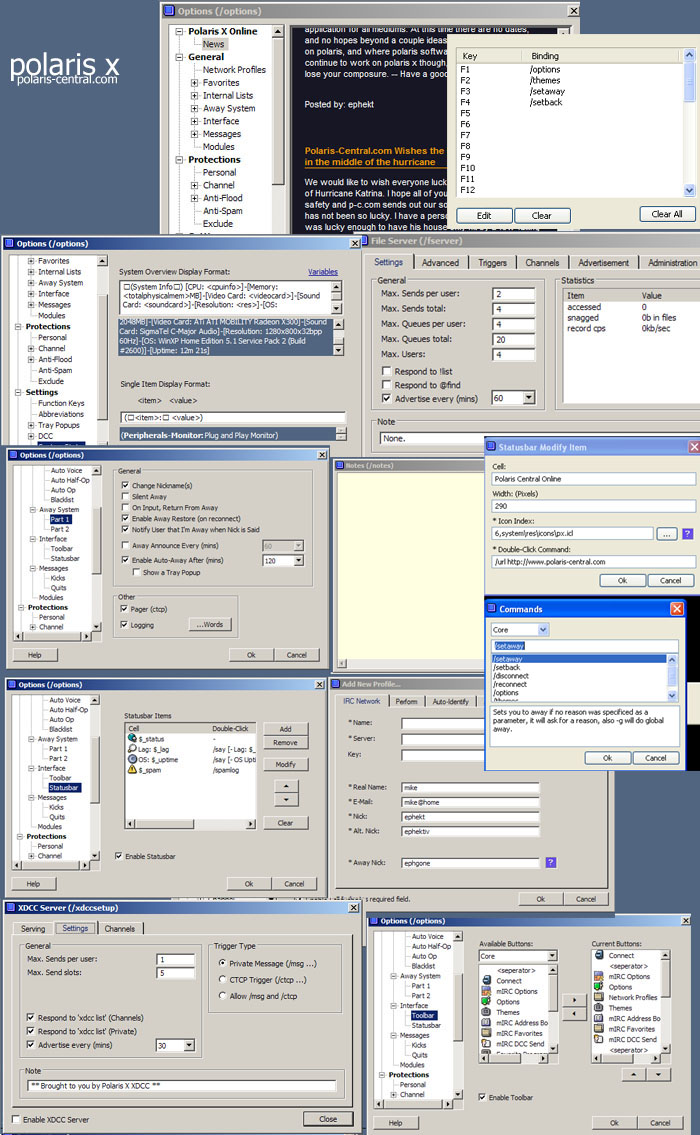Open the Core dropdown under Available Buttons
This screenshot has width=700, height=1135.
(x=552, y=955)
